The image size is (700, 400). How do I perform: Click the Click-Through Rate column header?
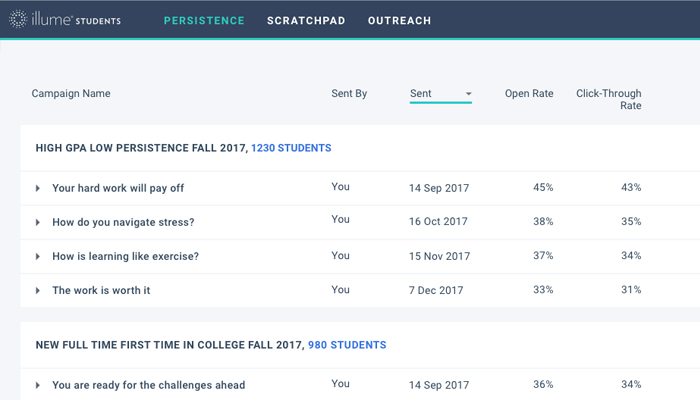[x=608, y=99]
